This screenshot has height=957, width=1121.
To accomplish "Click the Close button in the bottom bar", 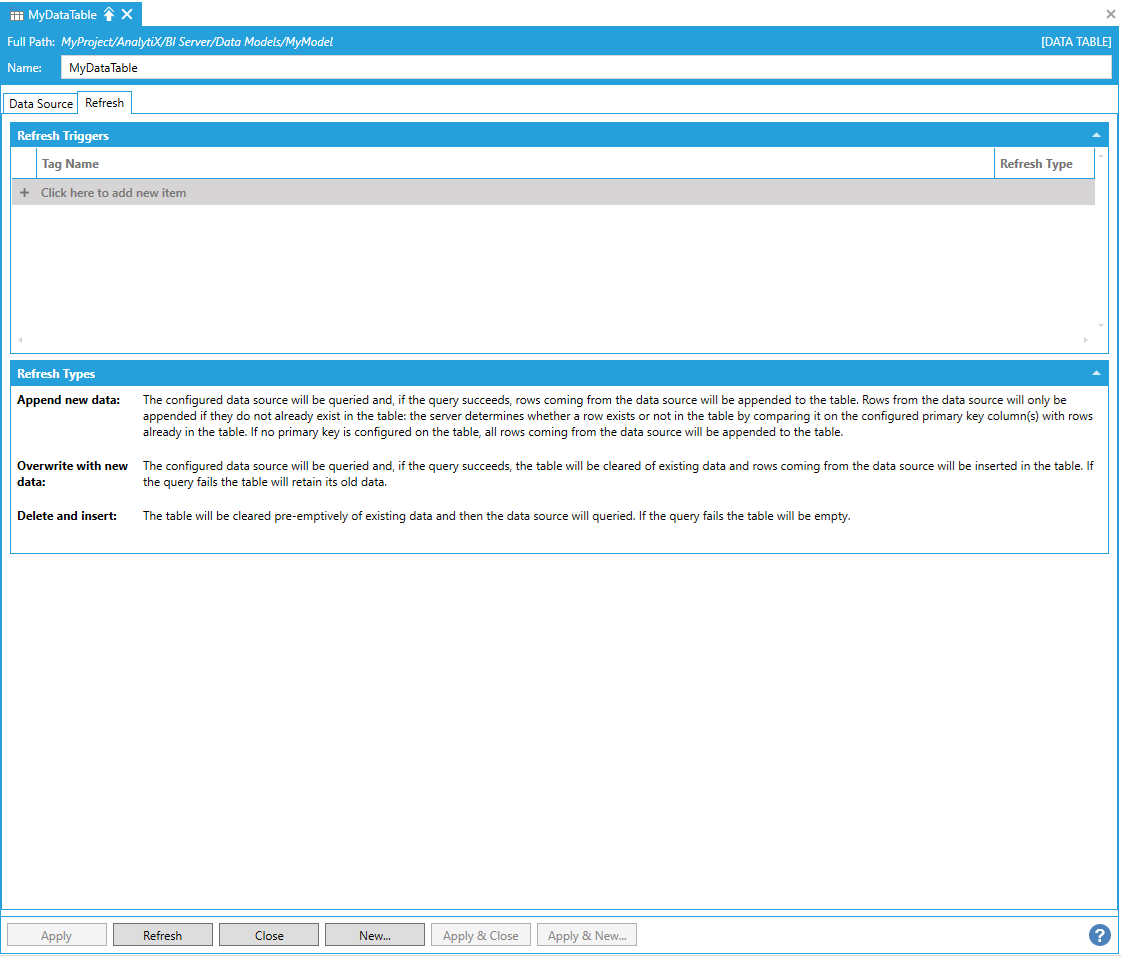I will point(269,935).
